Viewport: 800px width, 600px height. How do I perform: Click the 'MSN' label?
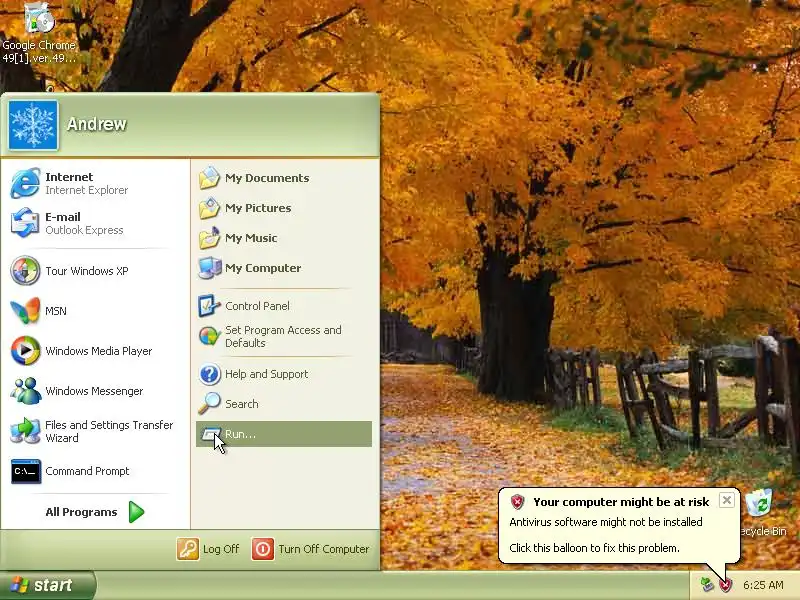click(56, 311)
